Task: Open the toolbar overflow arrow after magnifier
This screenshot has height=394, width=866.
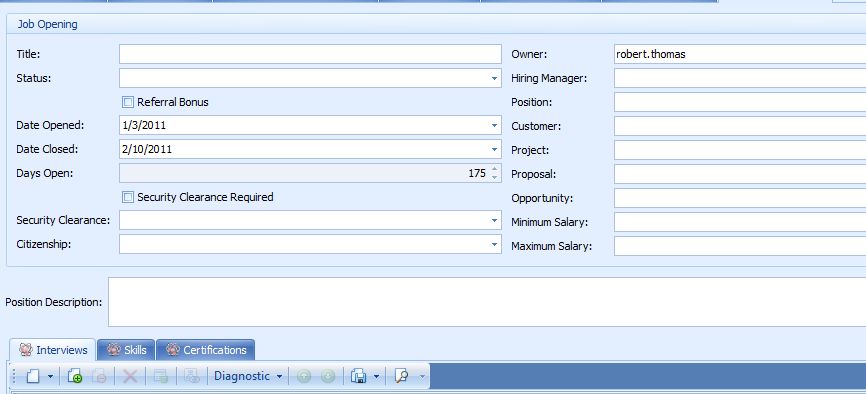Action: coord(422,376)
